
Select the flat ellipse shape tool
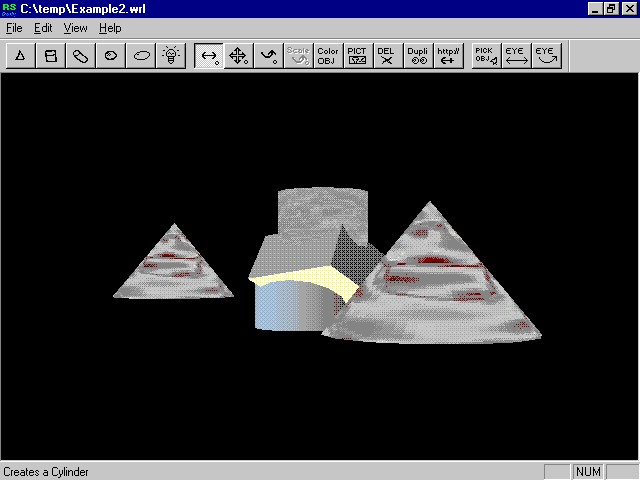[x=141, y=56]
